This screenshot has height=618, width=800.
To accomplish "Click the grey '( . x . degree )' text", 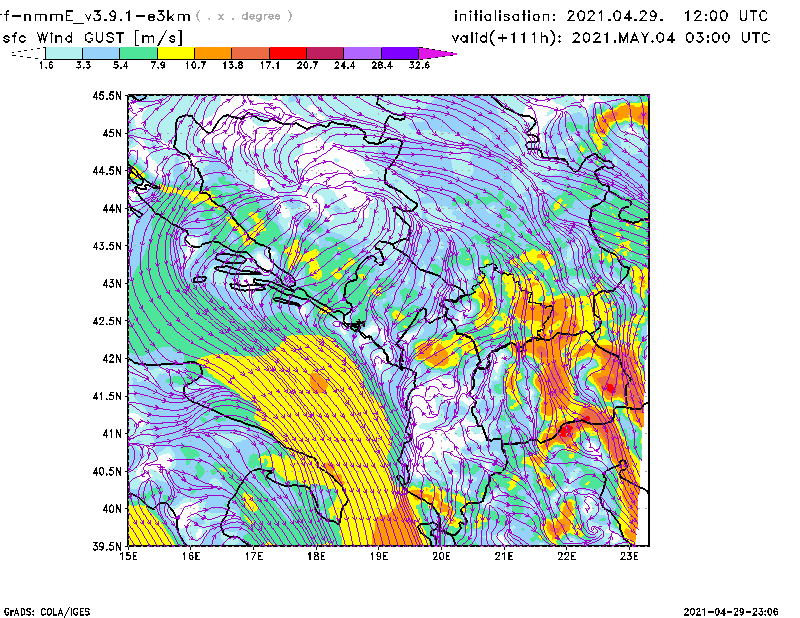I will point(245,16).
